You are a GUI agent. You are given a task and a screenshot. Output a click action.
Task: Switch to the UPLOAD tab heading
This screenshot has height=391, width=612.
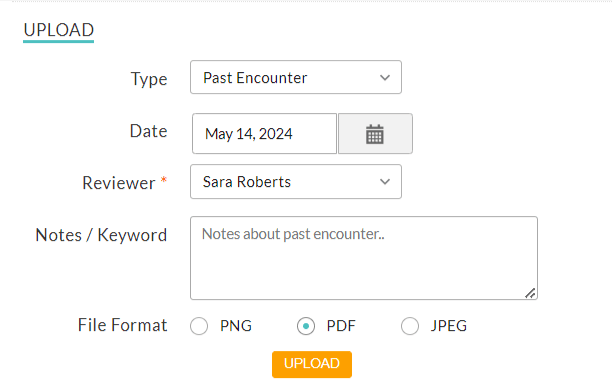59,30
